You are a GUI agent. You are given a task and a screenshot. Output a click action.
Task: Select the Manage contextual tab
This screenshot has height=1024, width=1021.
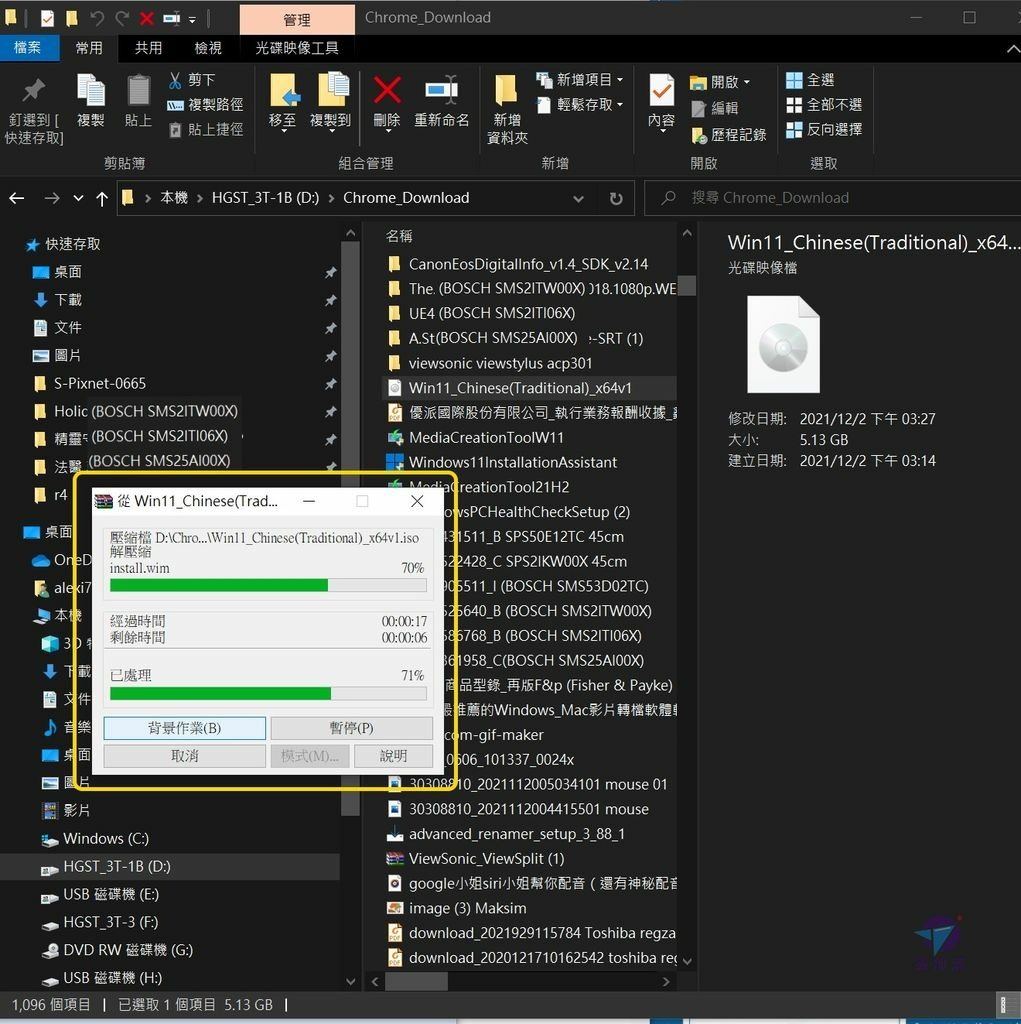click(x=297, y=20)
